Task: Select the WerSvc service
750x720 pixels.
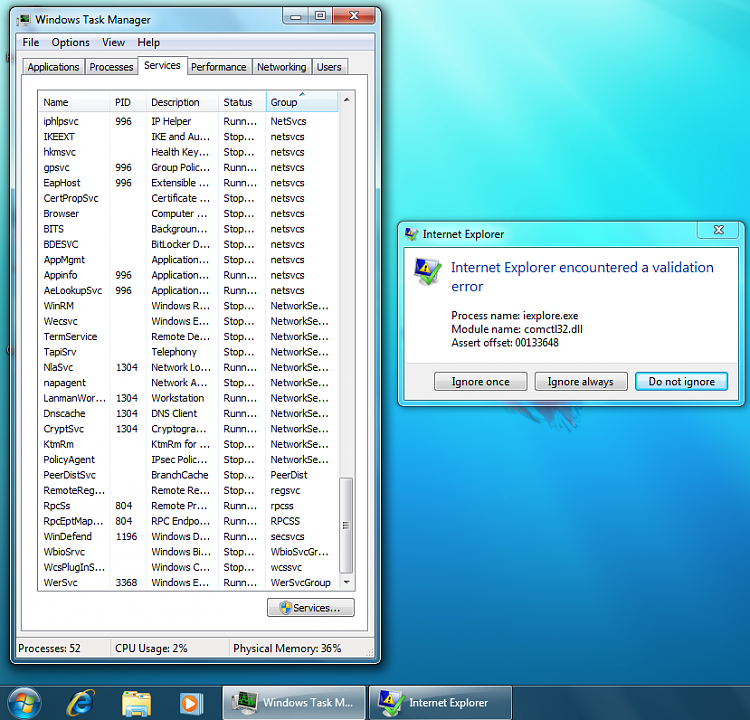Action: (x=188, y=583)
